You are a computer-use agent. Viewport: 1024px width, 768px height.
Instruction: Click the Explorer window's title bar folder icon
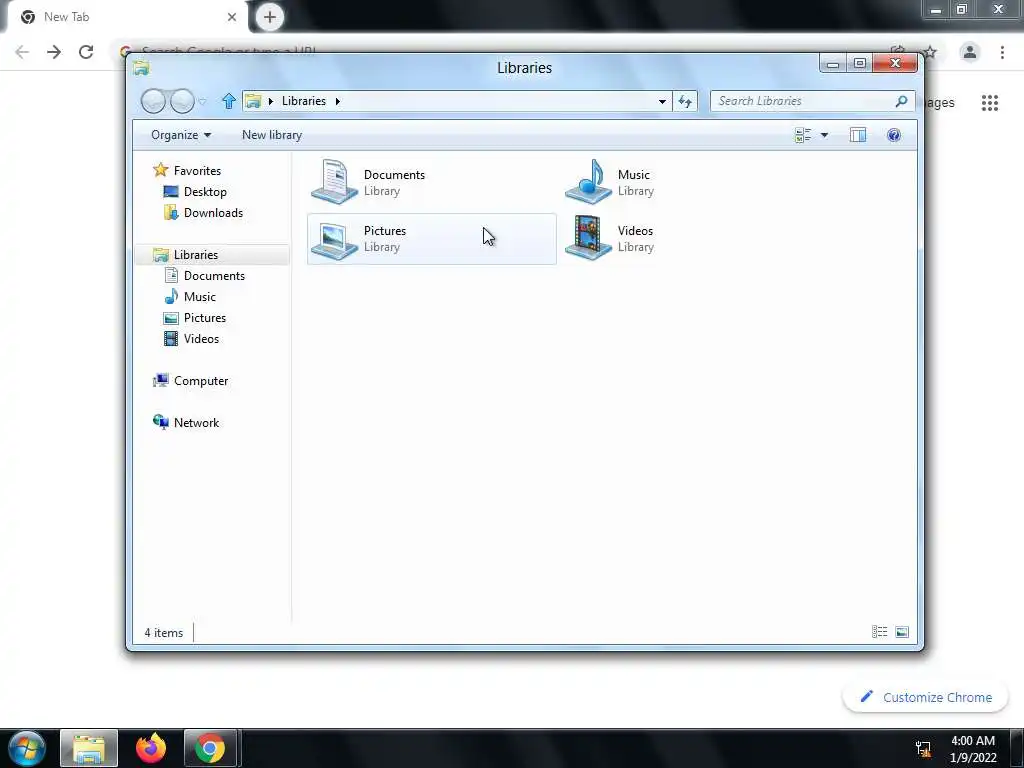[x=141, y=67]
